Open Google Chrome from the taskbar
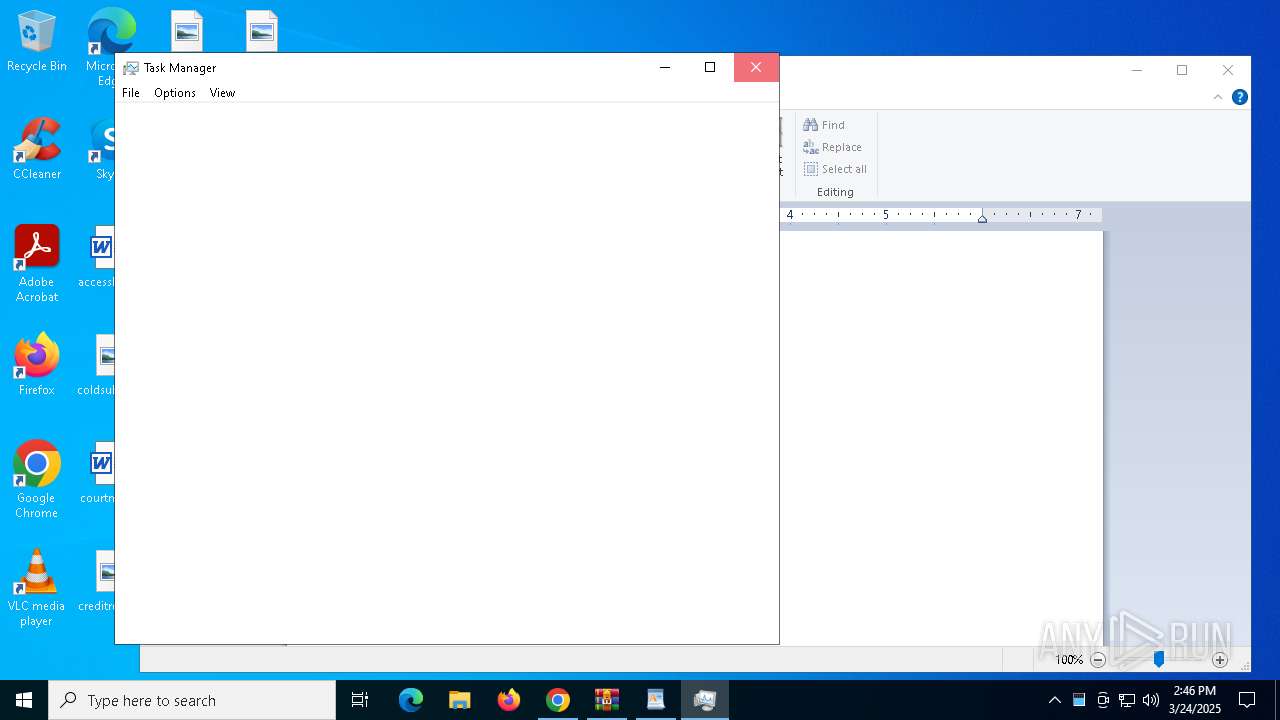 pyautogui.click(x=558, y=700)
